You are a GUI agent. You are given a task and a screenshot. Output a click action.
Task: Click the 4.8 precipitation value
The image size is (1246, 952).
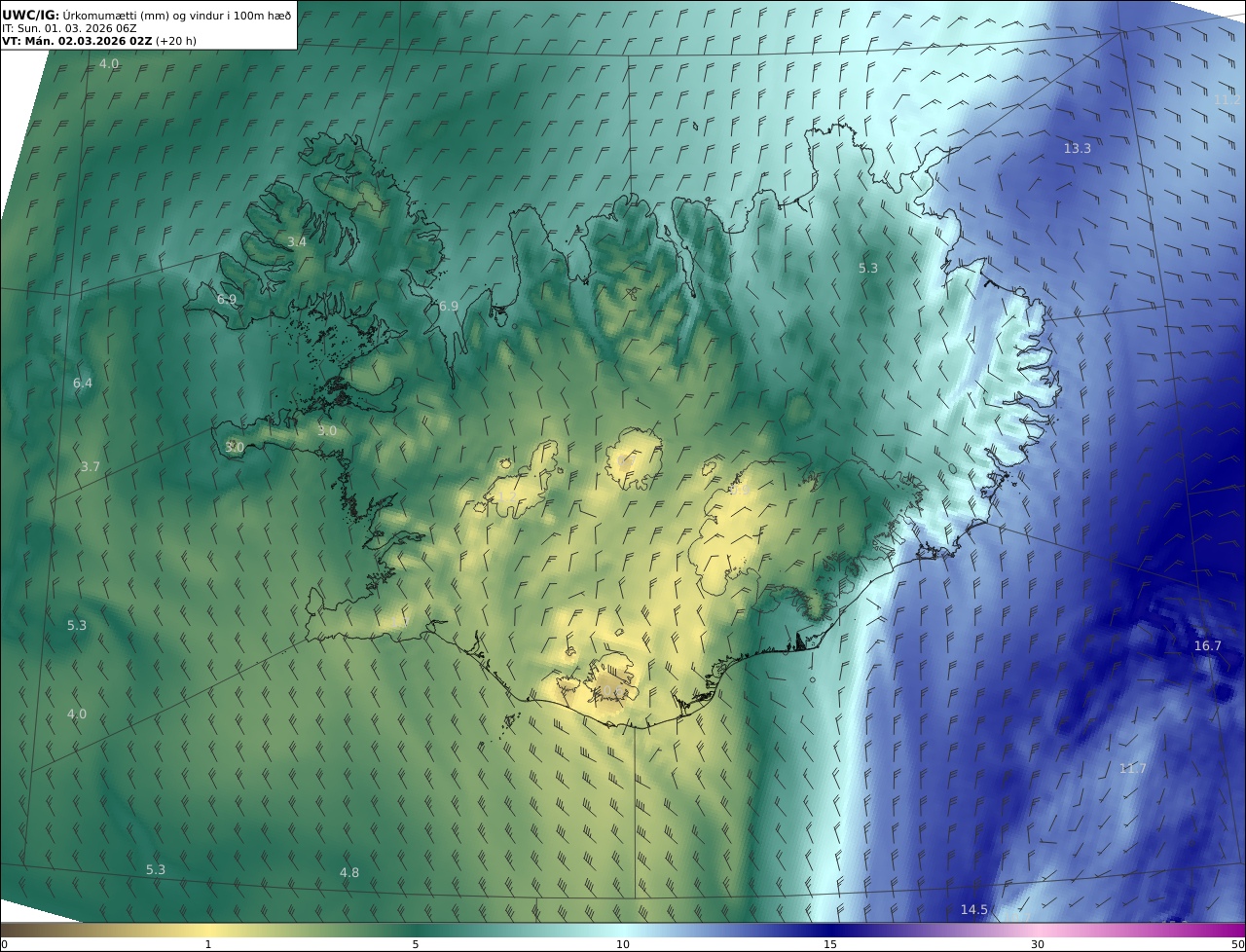[x=348, y=873]
